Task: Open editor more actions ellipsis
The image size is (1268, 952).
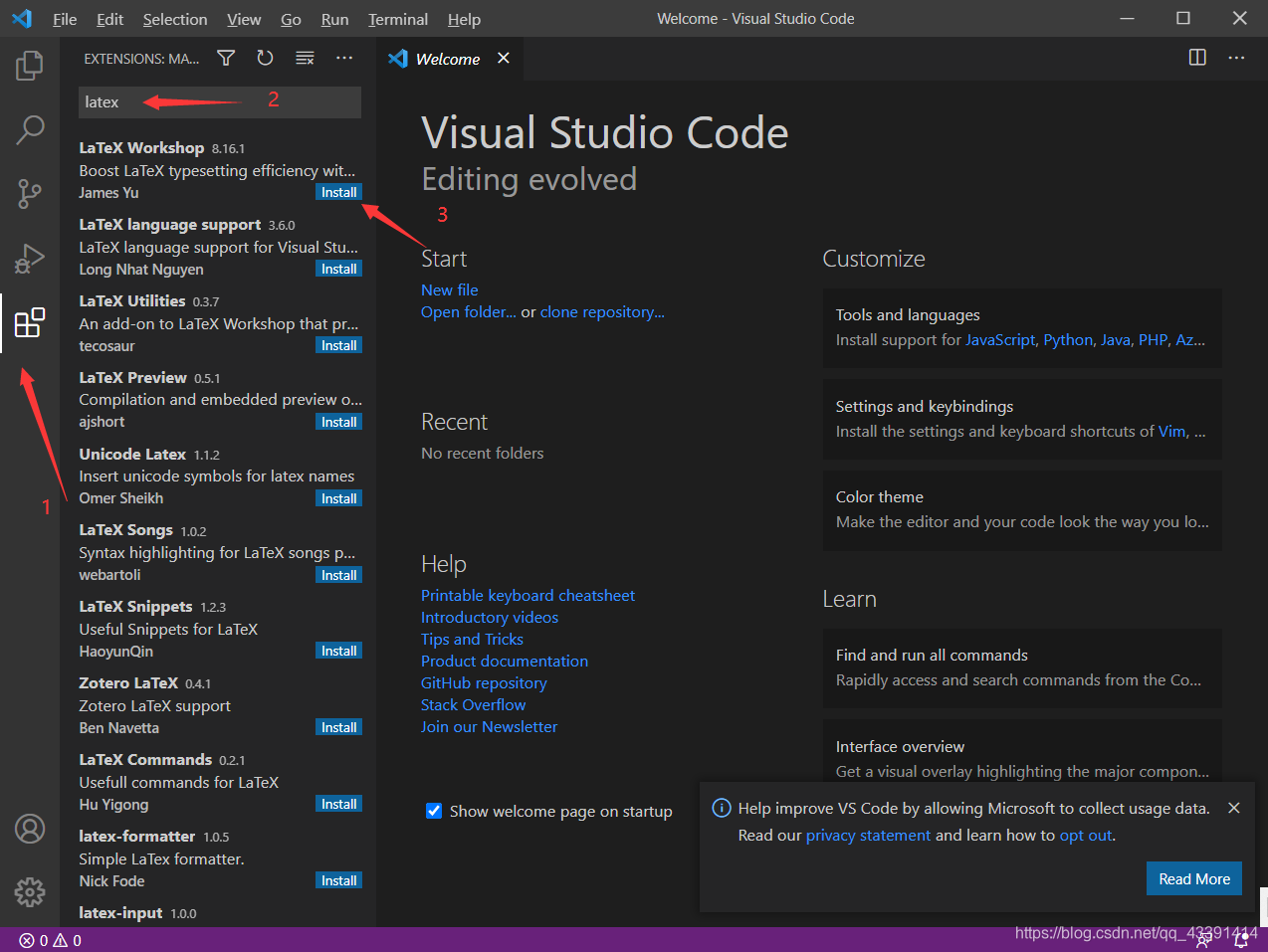Action: pos(1236,58)
